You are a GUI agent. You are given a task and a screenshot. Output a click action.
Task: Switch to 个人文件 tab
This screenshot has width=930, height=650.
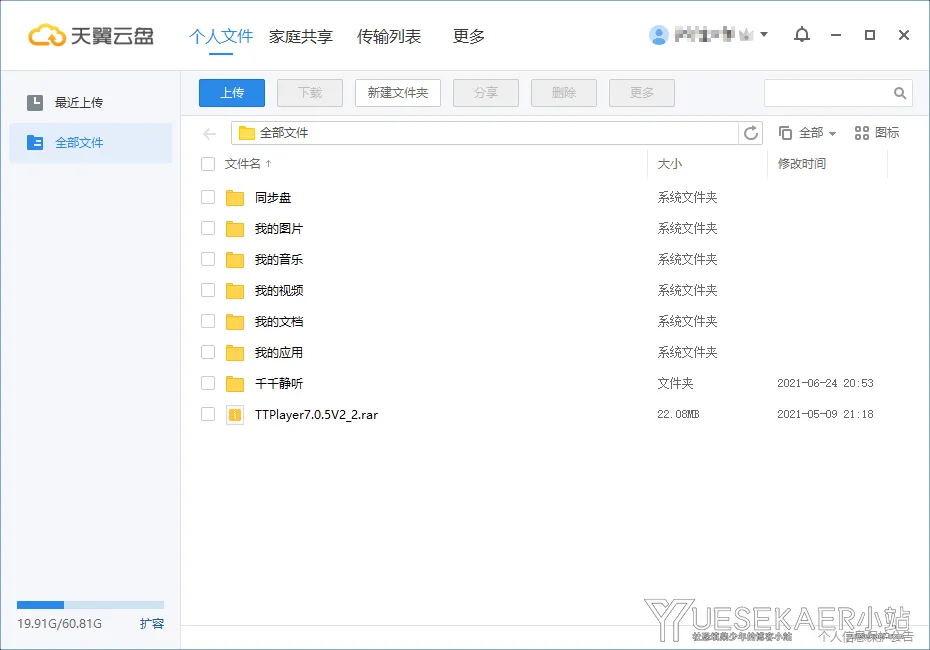221,36
